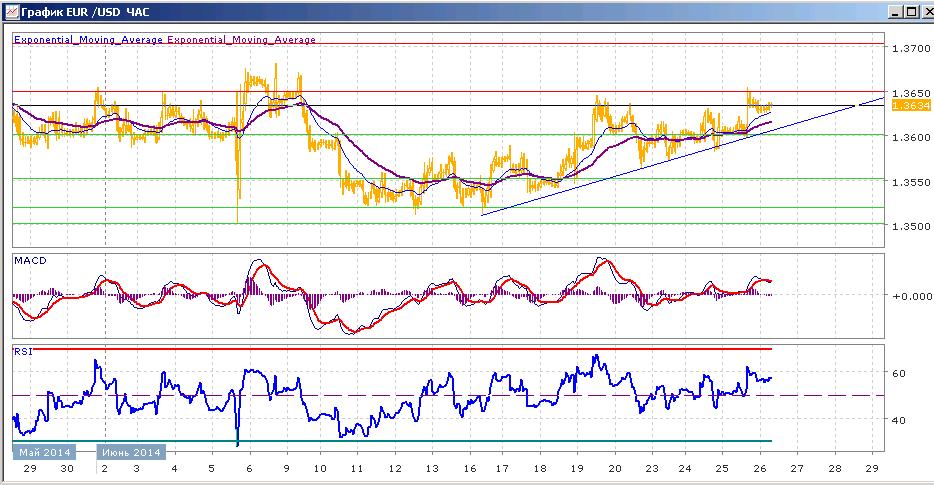The image size is (934, 485).
Task: Click the 'Май 2014' month label
Action: click(45, 452)
